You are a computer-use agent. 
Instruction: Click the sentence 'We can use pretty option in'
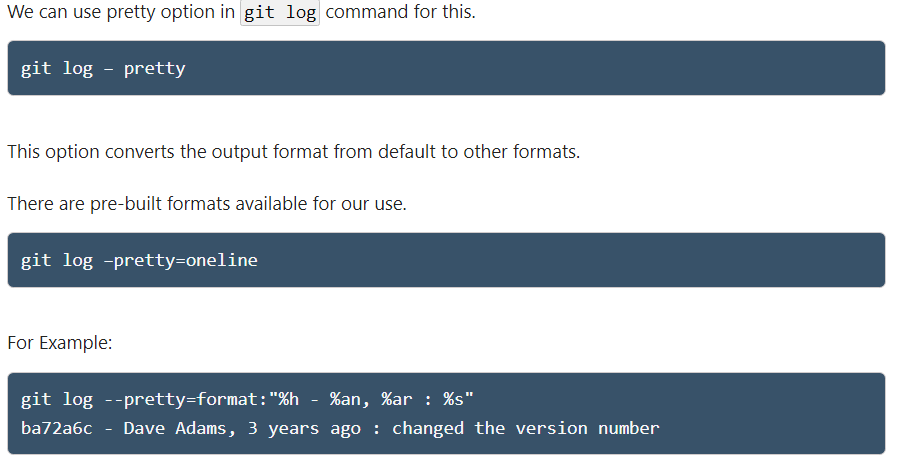pyautogui.click(x=122, y=15)
